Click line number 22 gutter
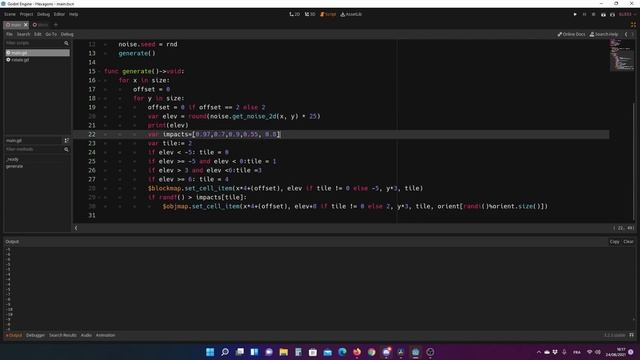The height and width of the screenshot is (360, 640). tap(92, 134)
